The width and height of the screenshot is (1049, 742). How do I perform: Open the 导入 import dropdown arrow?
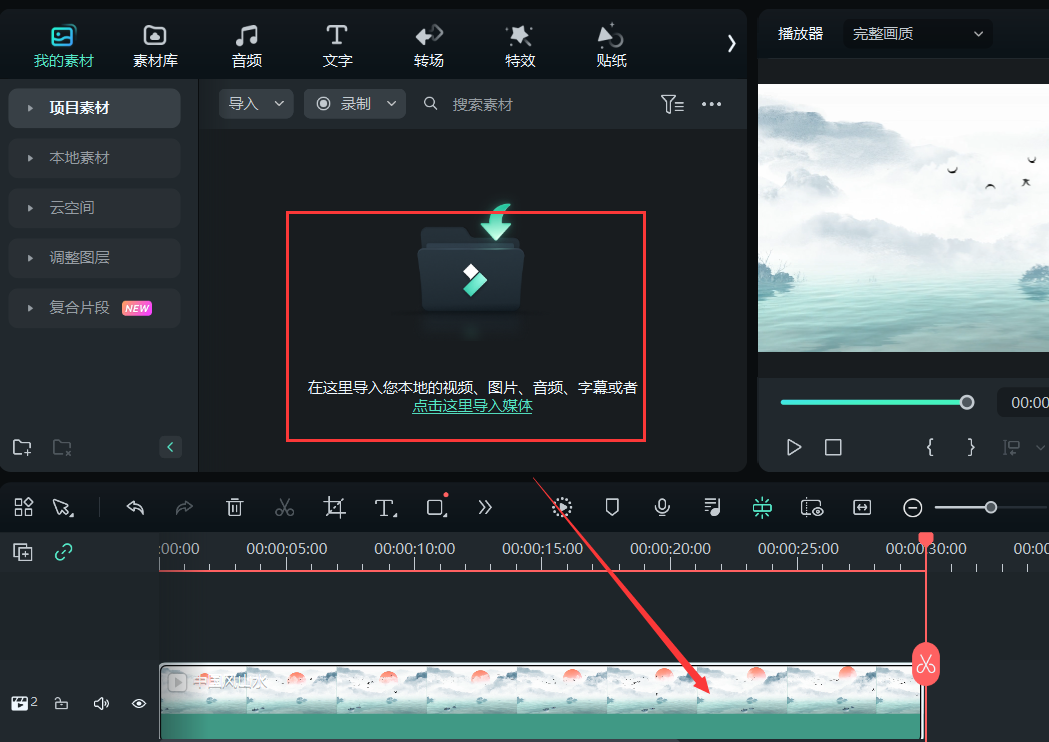tap(279, 103)
